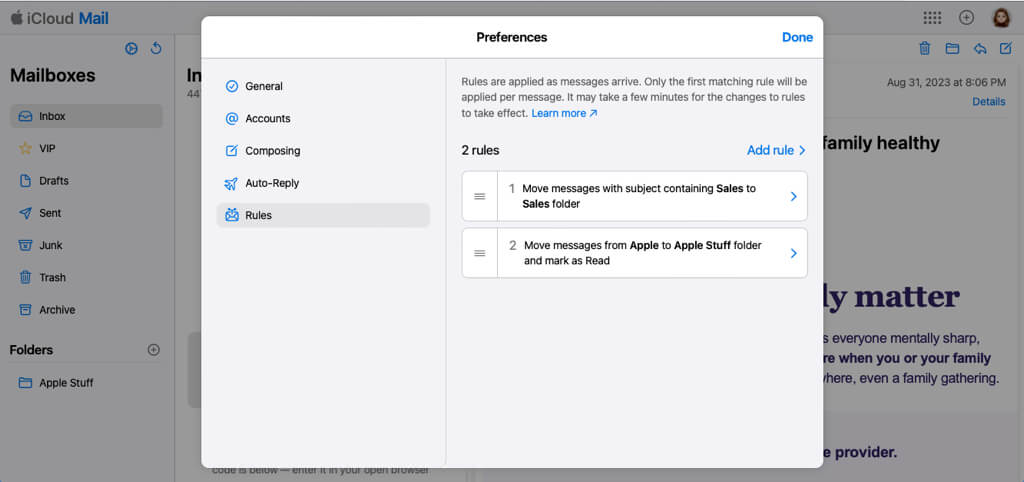
Task: Click the trash icon in message toolbar
Action: (925, 48)
